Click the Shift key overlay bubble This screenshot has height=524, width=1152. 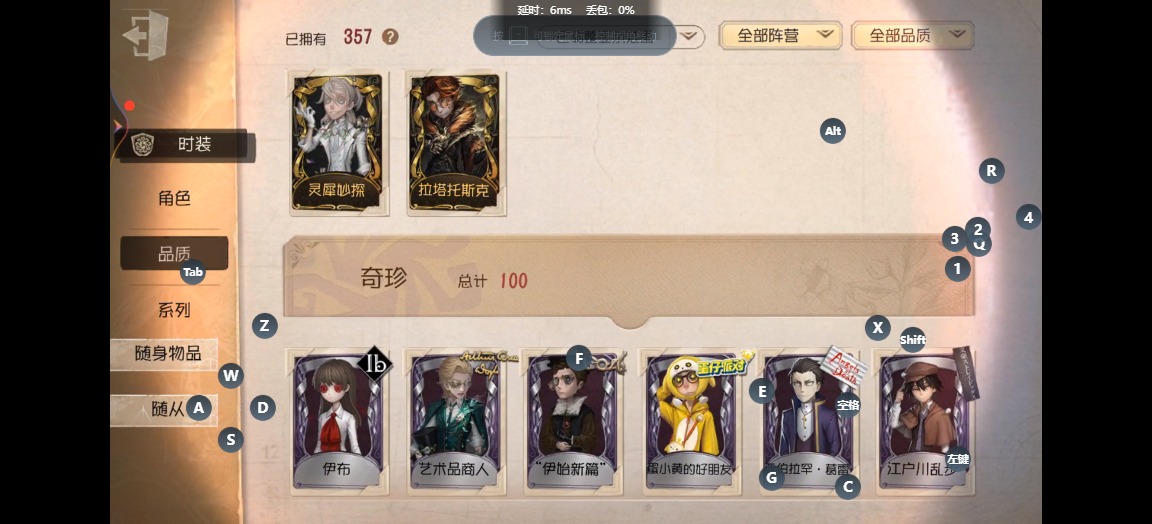point(912,340)
